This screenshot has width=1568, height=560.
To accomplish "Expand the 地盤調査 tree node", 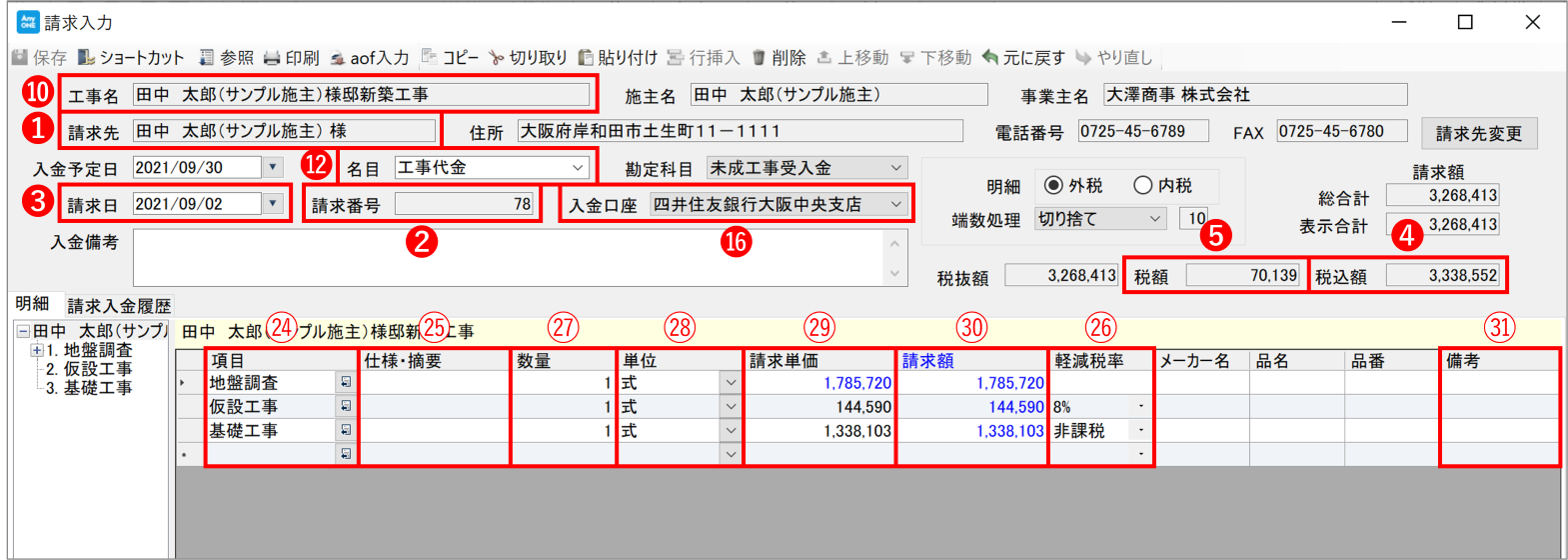I will click(37, 350).
